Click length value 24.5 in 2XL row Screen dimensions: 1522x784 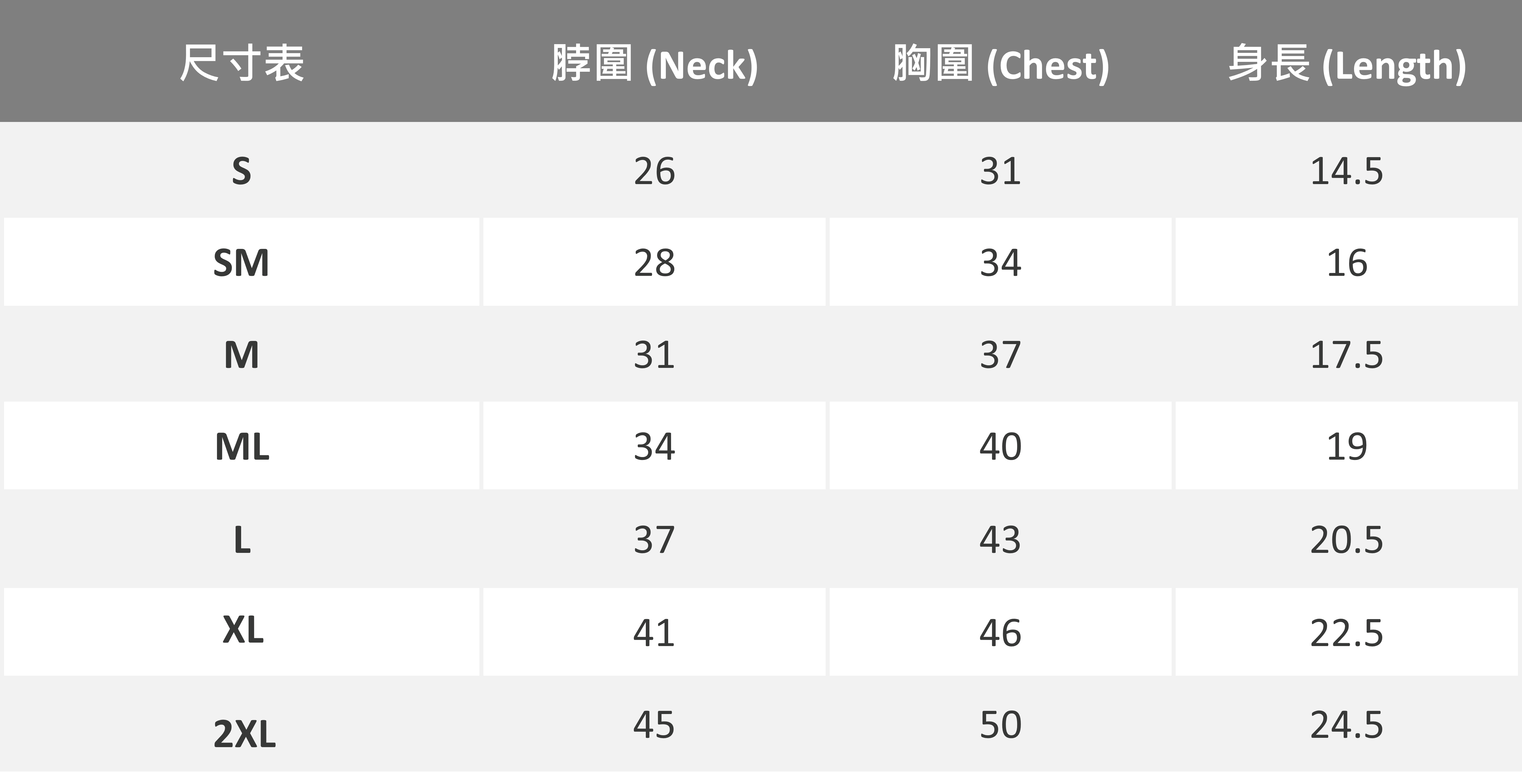pos(1347,724)
